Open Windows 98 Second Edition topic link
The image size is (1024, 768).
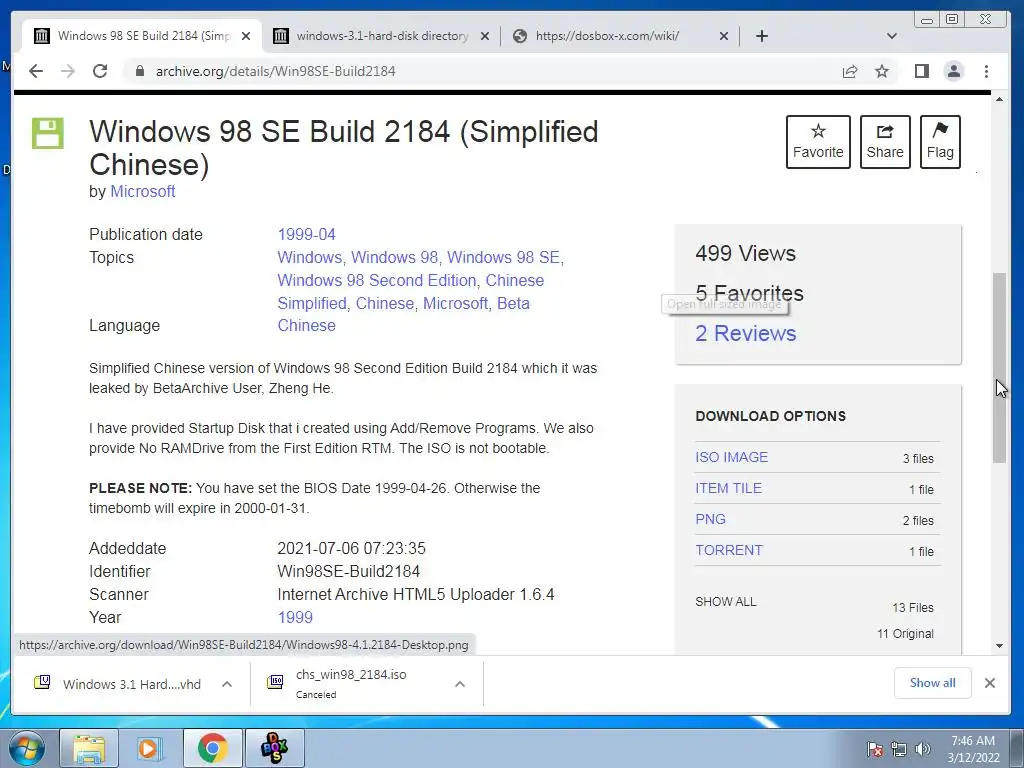coord(377,280)
